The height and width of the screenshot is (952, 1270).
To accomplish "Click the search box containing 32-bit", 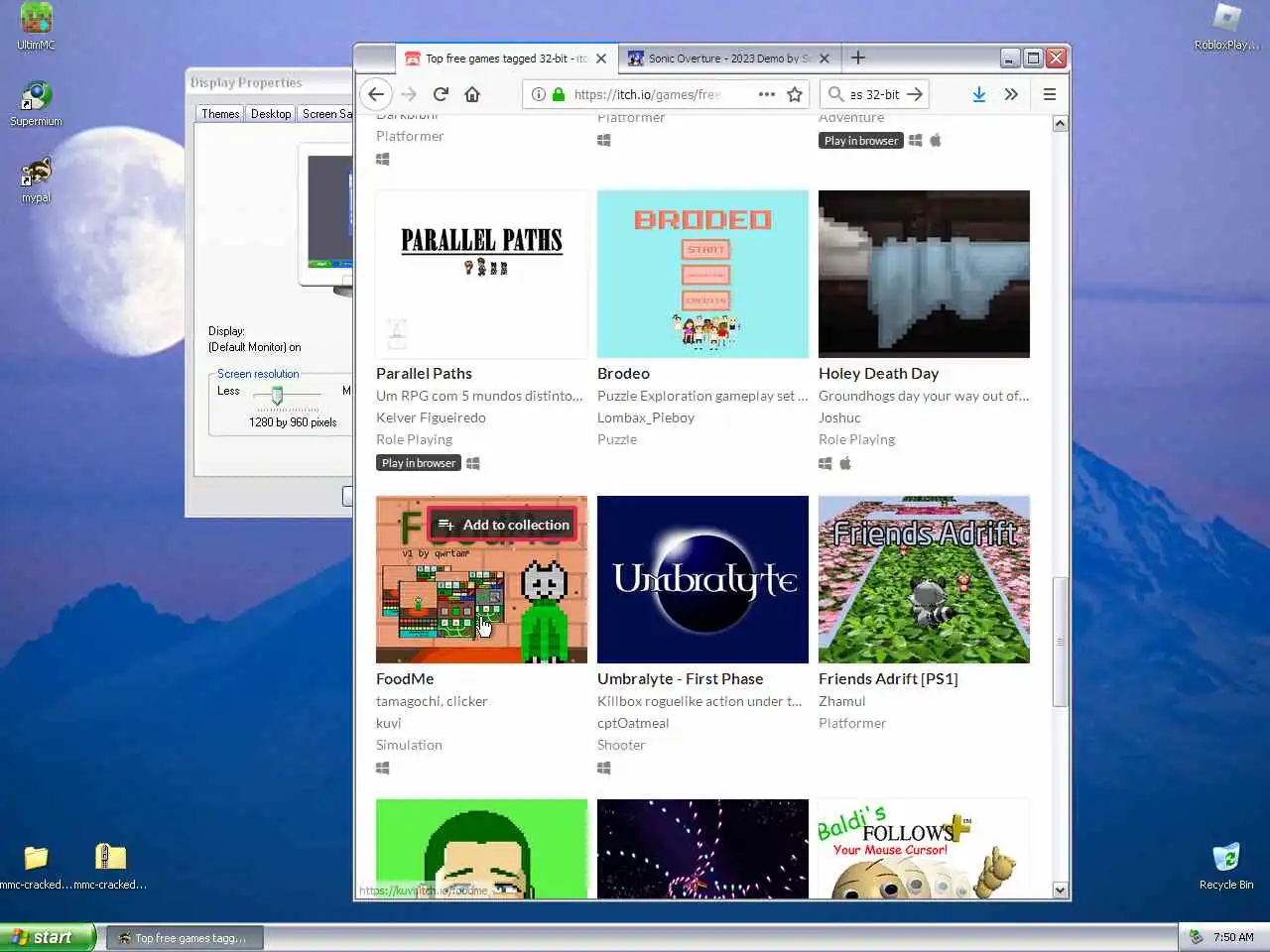I will (x=874, y=94).
